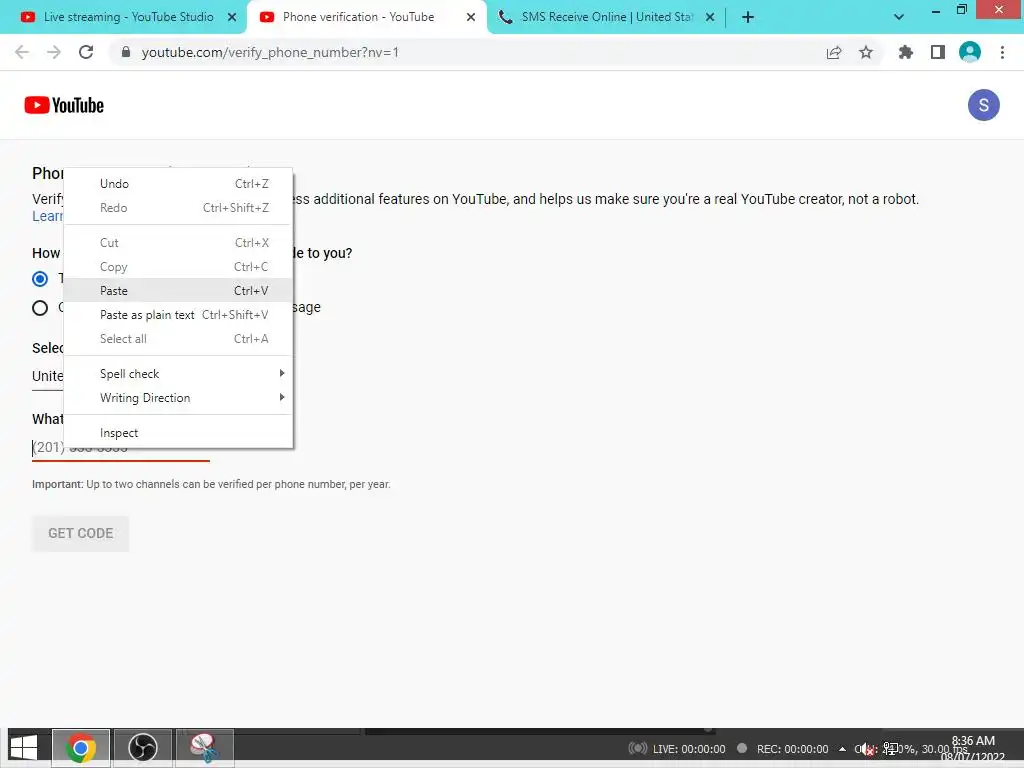Select the text message radio button

40,279
